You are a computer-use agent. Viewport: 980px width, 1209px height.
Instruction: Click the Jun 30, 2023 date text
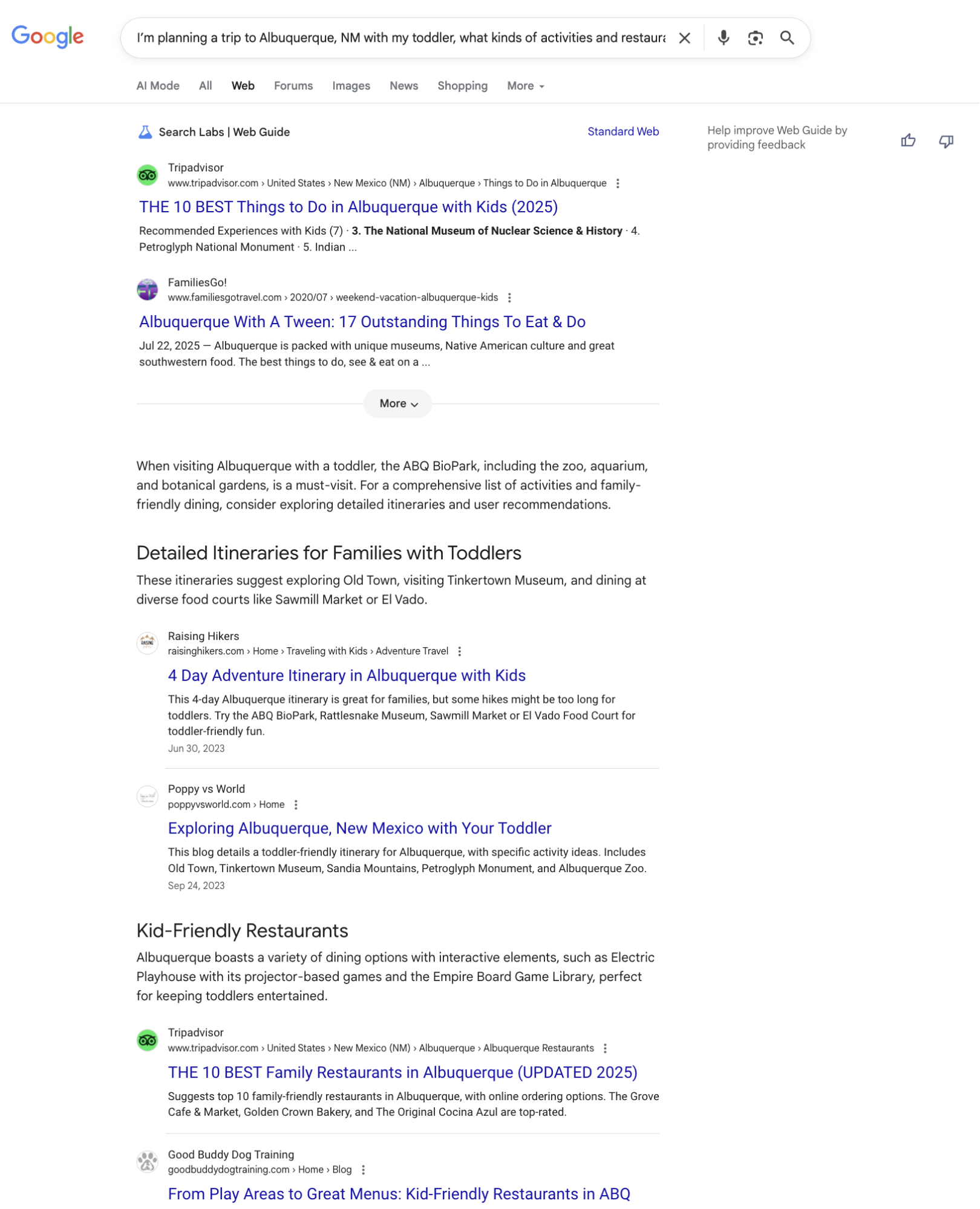[x=197, y=749]
